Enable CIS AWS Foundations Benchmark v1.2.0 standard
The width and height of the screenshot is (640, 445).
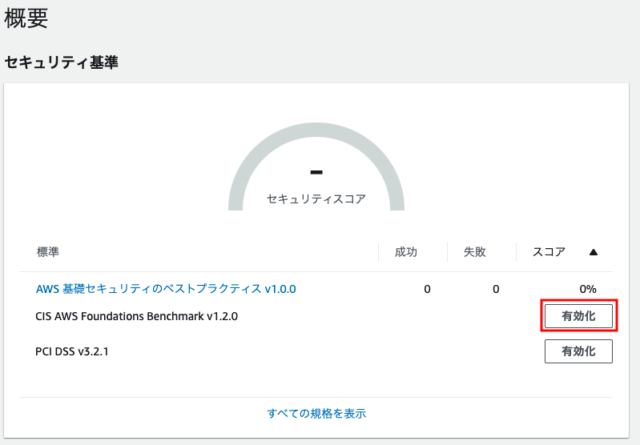578,316
